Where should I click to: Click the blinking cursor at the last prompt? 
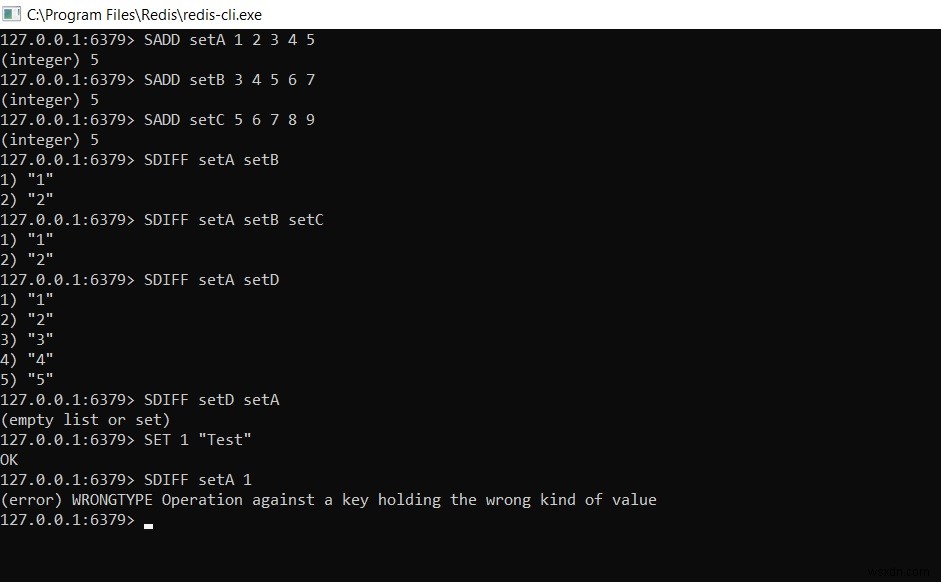(x=148, y=524)
